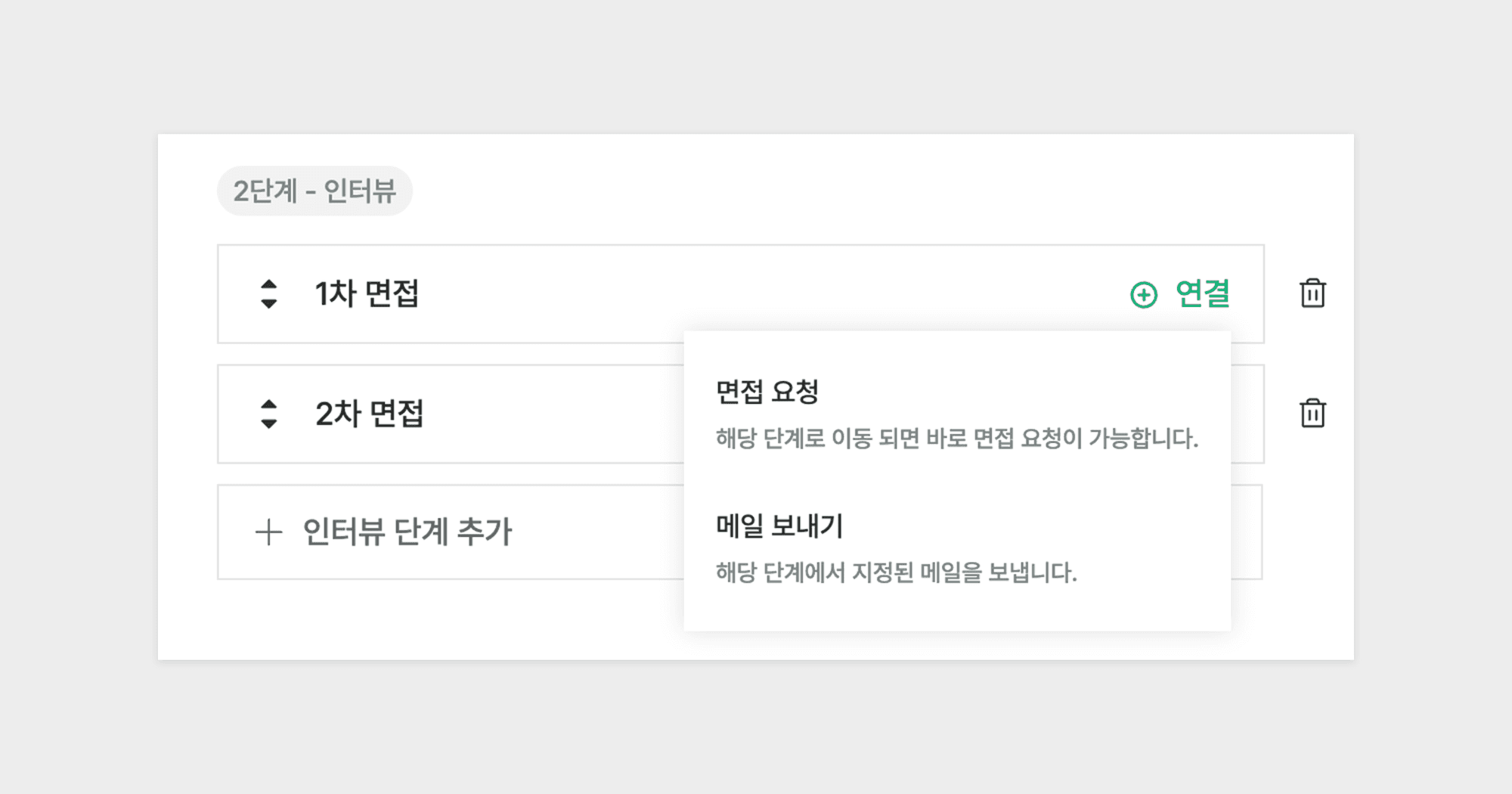Click the green 연결 text
The image size is (1512, 794).
point(1202,293)
